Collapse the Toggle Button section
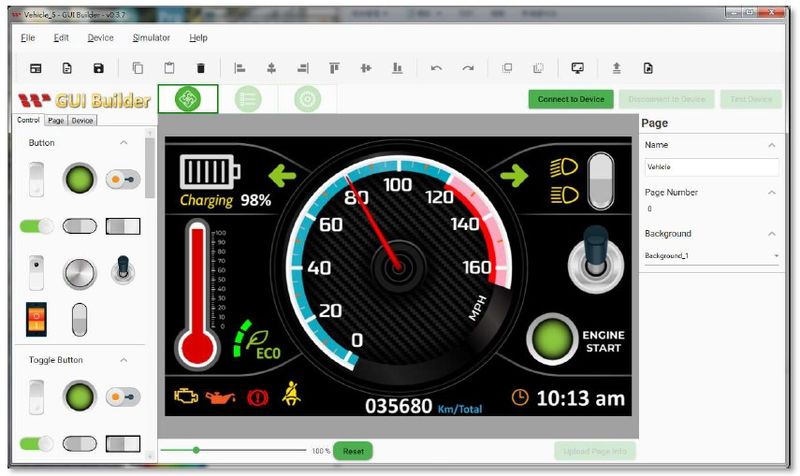Screen dimensions: 800x476 (x=124, y=360)
